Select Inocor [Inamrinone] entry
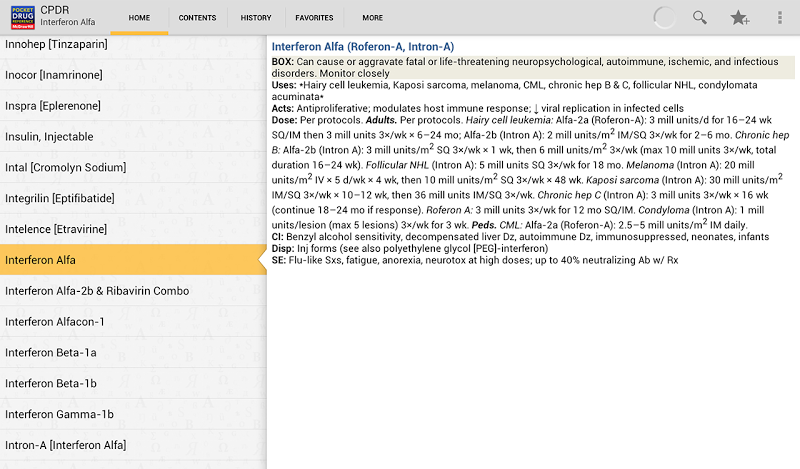The width and height of the screenshot is (800, 469). pyautogui.click(x=133, y=75)
